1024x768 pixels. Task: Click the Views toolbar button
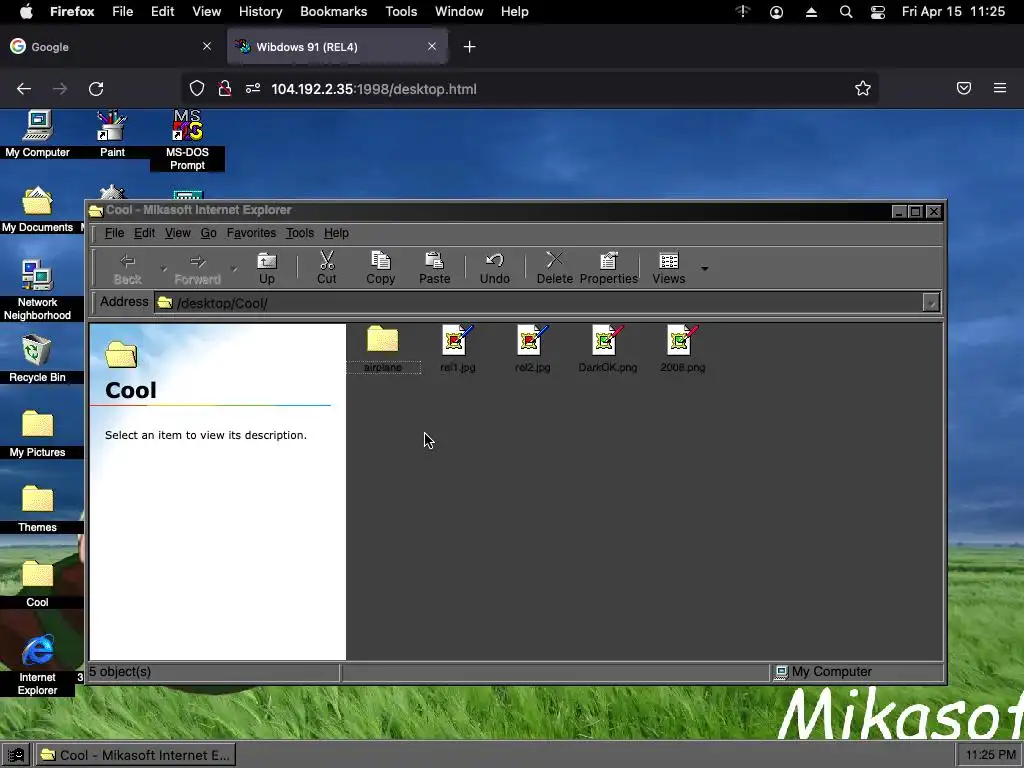pyautogui.click(x=669, y=268)
